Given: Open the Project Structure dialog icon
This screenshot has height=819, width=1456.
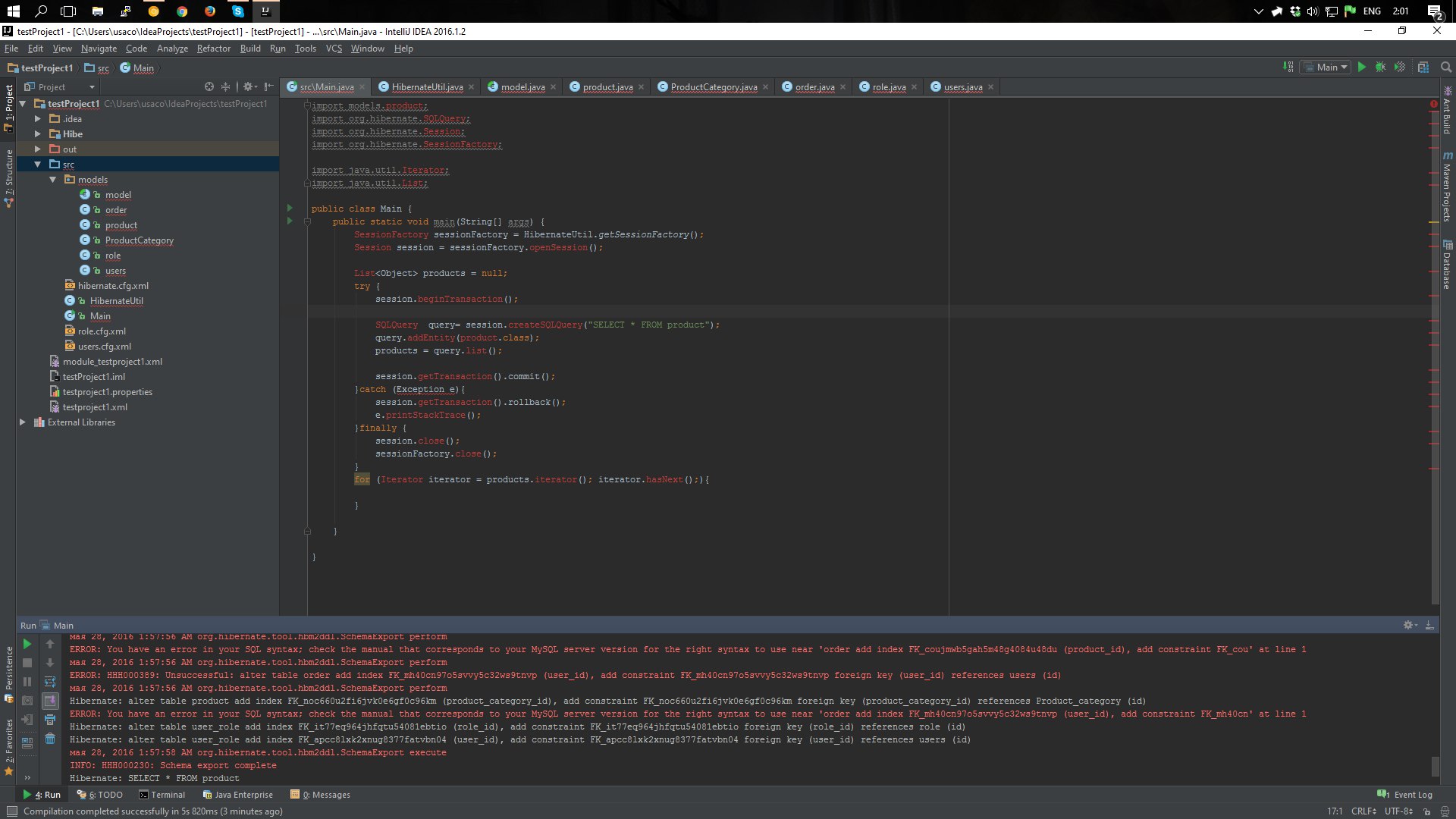Looking at the screenshot, I should coord(1423,67).
